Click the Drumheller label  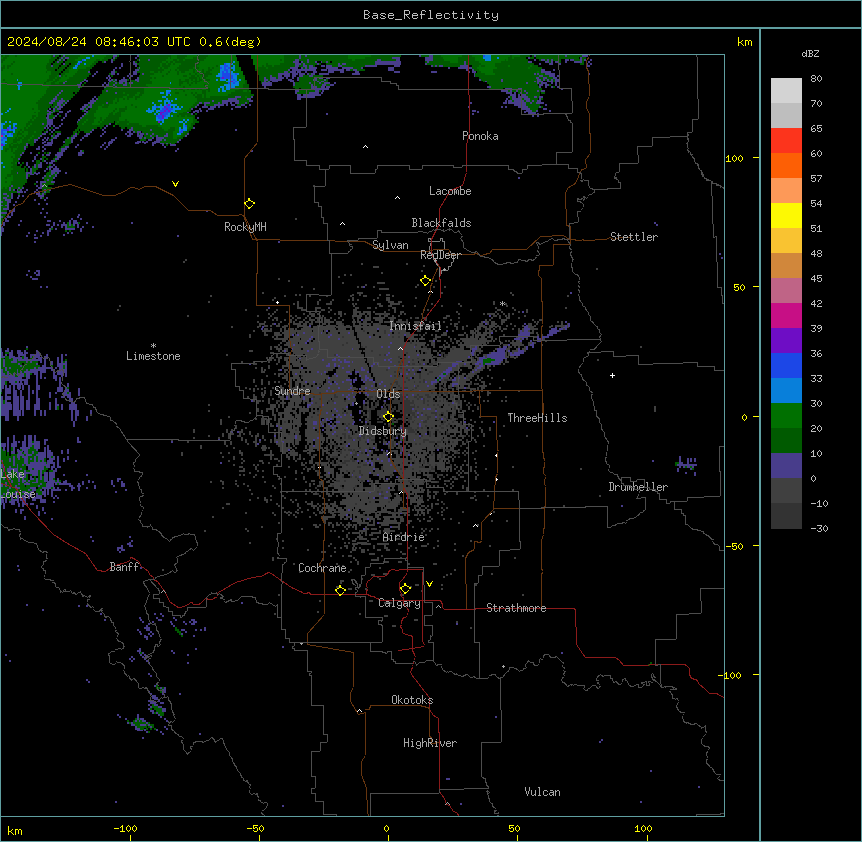click(x=638, y=487)
